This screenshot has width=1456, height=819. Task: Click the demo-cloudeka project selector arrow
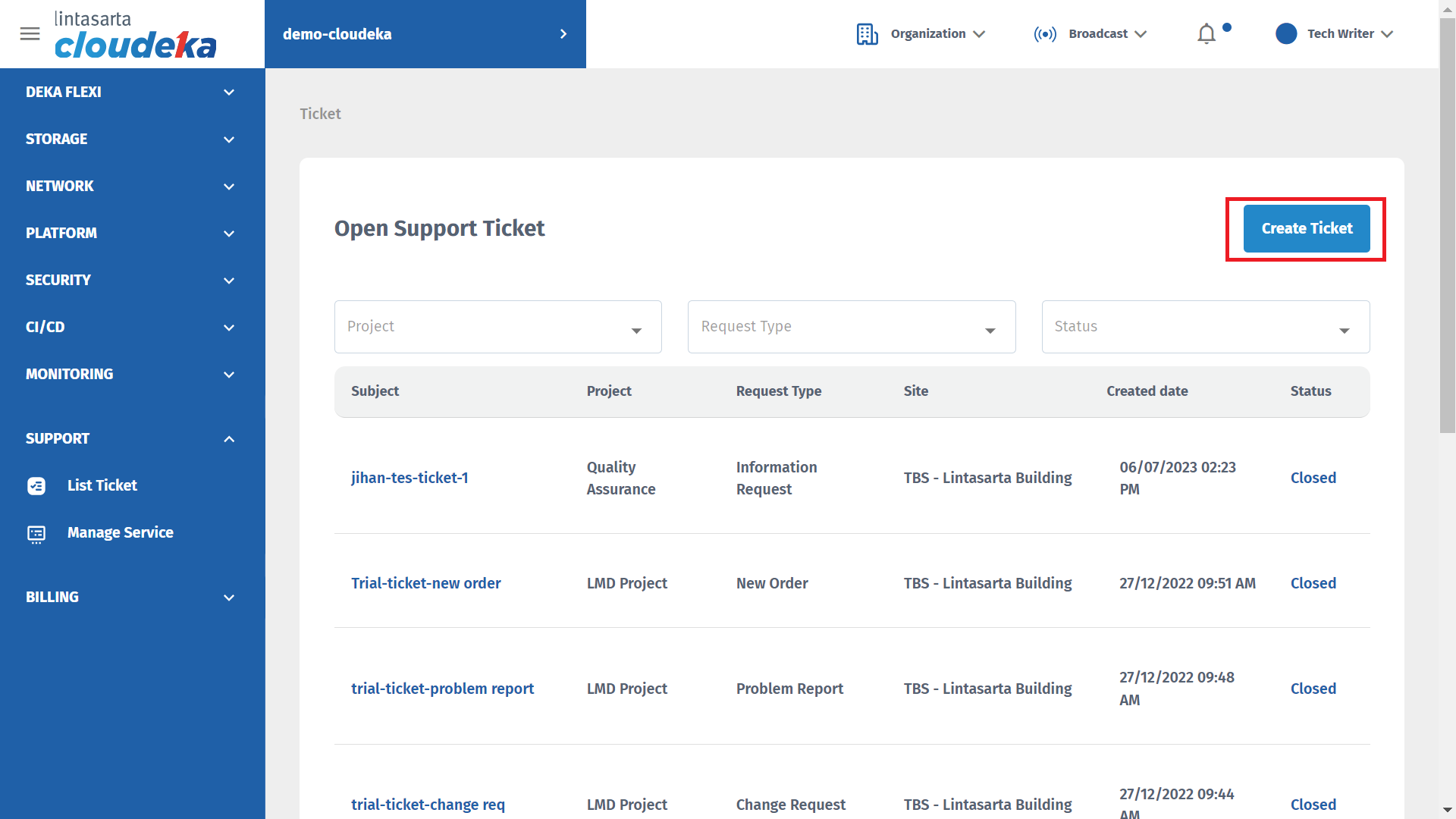pos(563,34)
